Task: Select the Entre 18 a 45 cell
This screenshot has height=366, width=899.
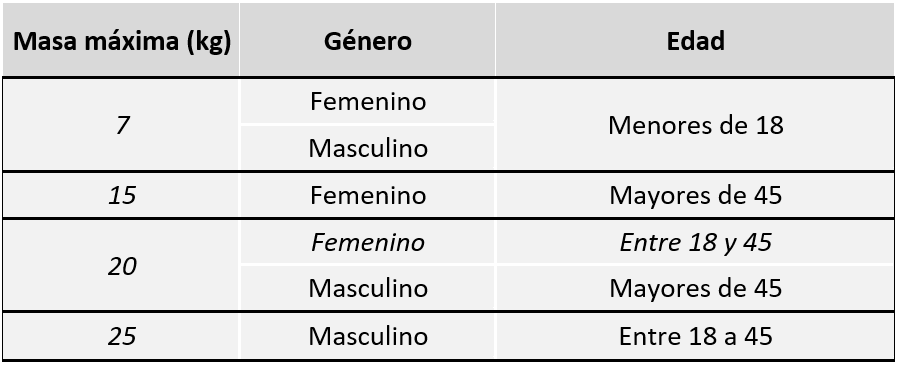Action: pos(695,336)
